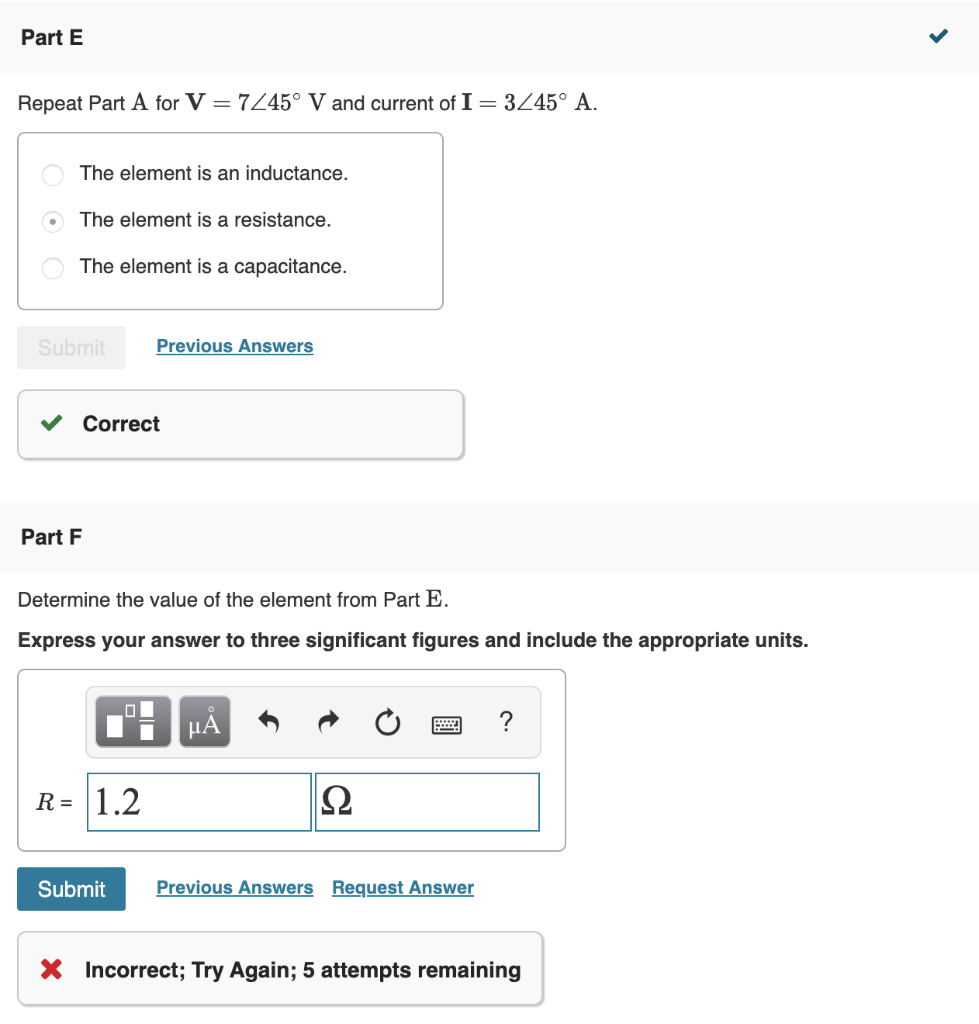The height and width of the screenshot is (1024, 979).
Task: Click the green checkmark in the Correct box
Action: click(x=51, y=423)
